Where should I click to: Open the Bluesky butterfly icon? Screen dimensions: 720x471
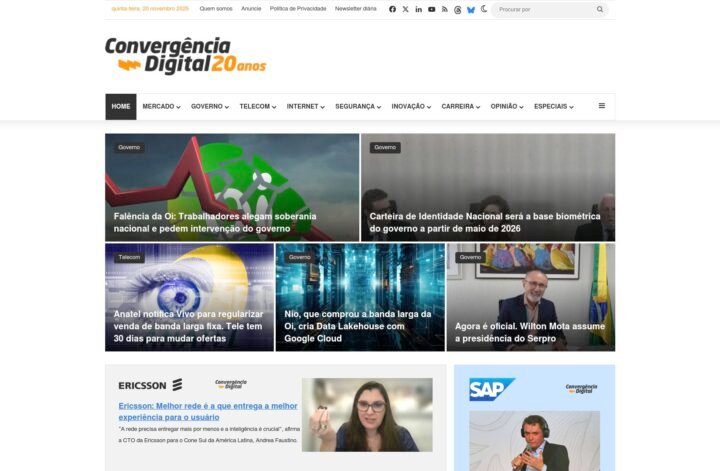click(x=471, y=9)
